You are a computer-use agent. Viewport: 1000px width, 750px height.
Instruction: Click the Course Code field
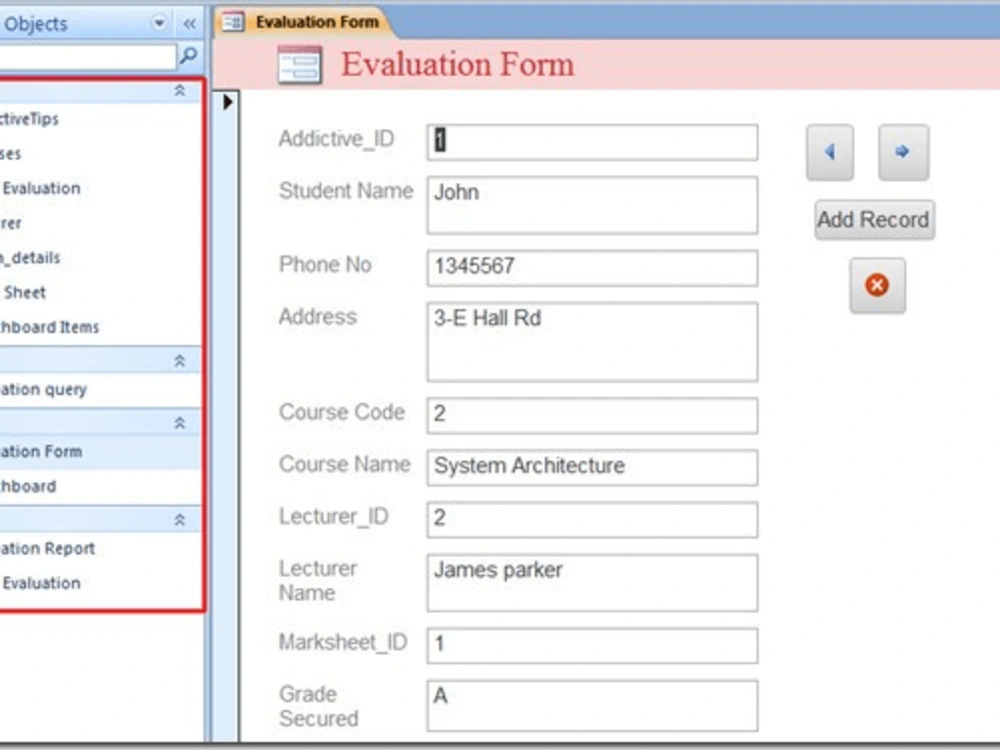(x=592, y=415)
